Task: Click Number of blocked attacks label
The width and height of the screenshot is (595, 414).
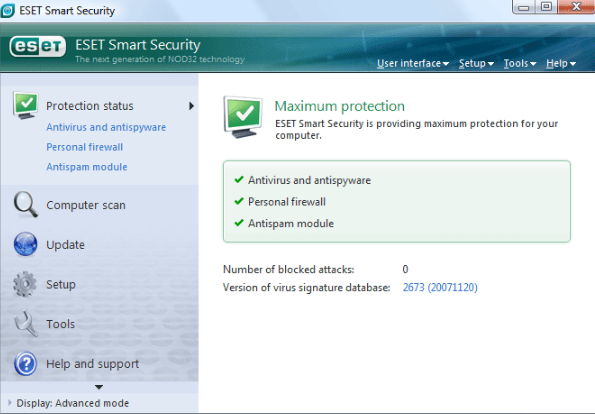Action: [x=288, y=269]
